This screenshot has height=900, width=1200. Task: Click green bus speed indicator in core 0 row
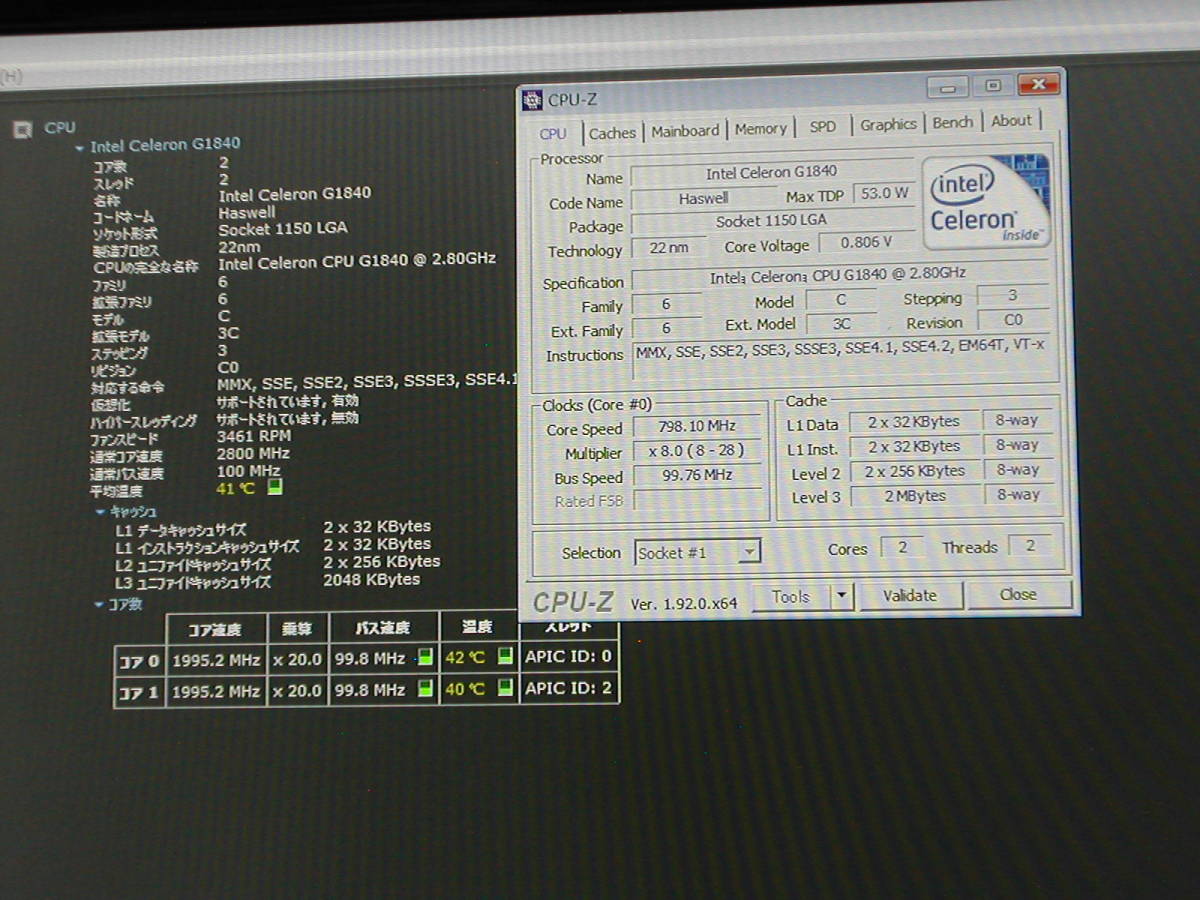click(x=426, y=658)
